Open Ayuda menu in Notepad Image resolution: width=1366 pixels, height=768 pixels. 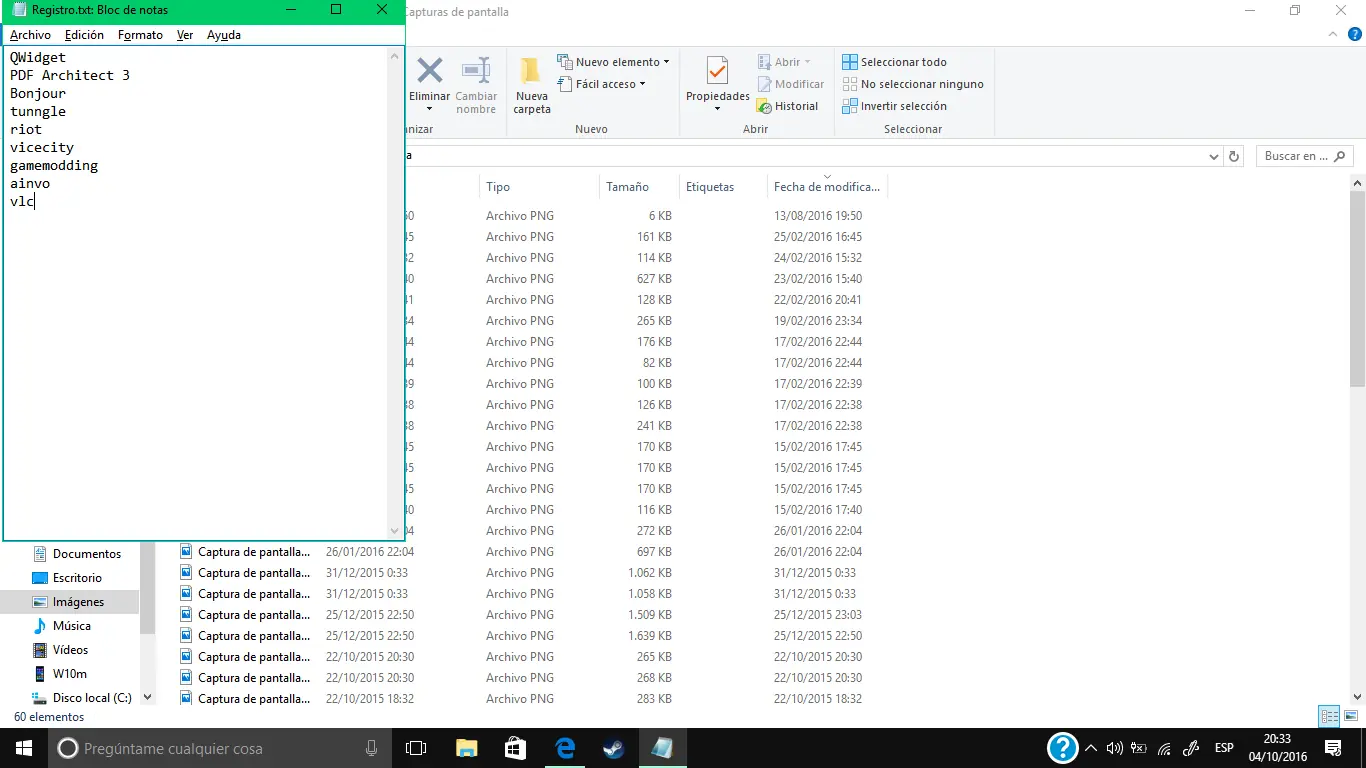(224, 35)
